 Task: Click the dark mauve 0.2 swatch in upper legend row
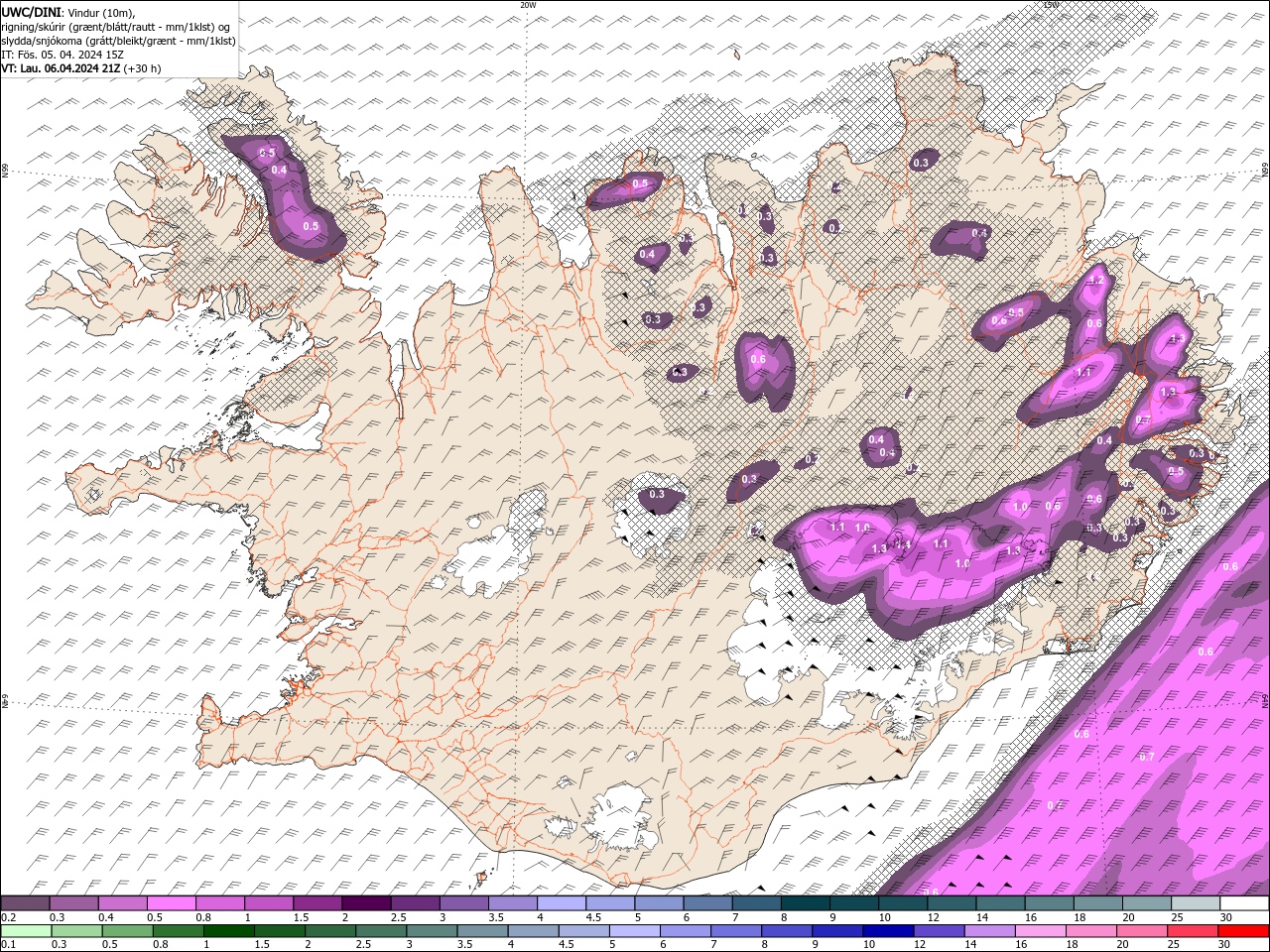tap(25, 903)
